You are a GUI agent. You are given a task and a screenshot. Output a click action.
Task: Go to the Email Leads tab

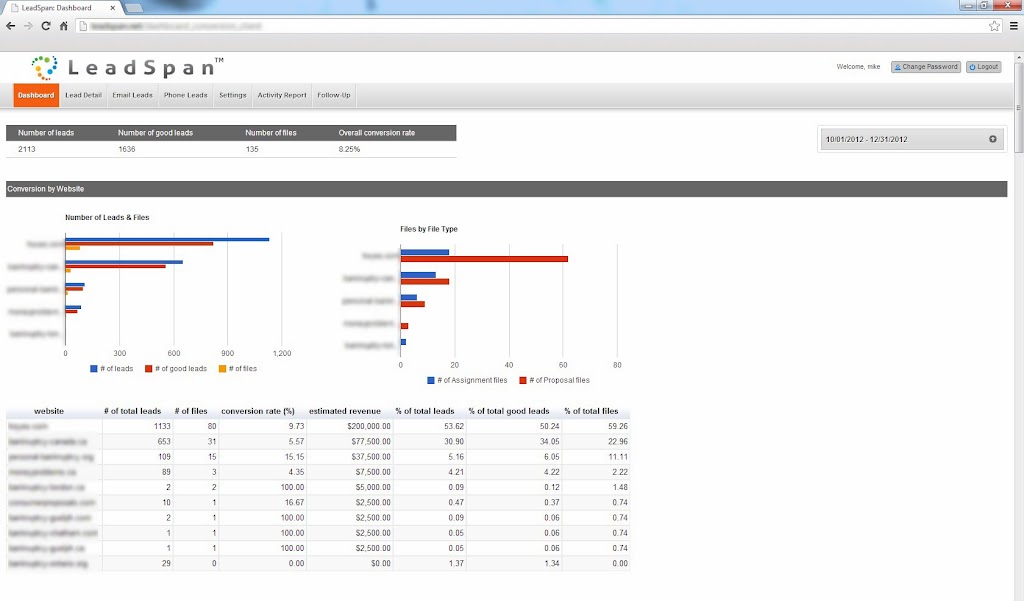(133, 95)
